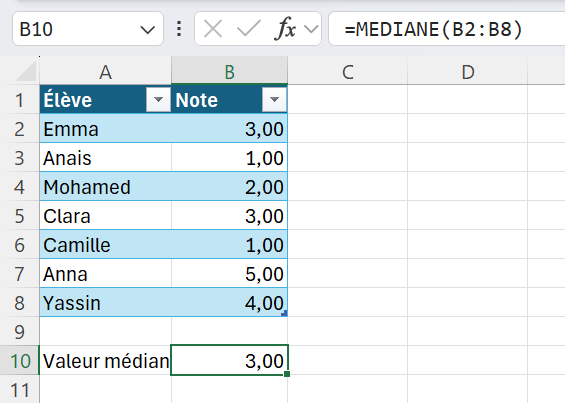The image size is (565, 403).
Task: Select column A header
Action: (106, 71)
